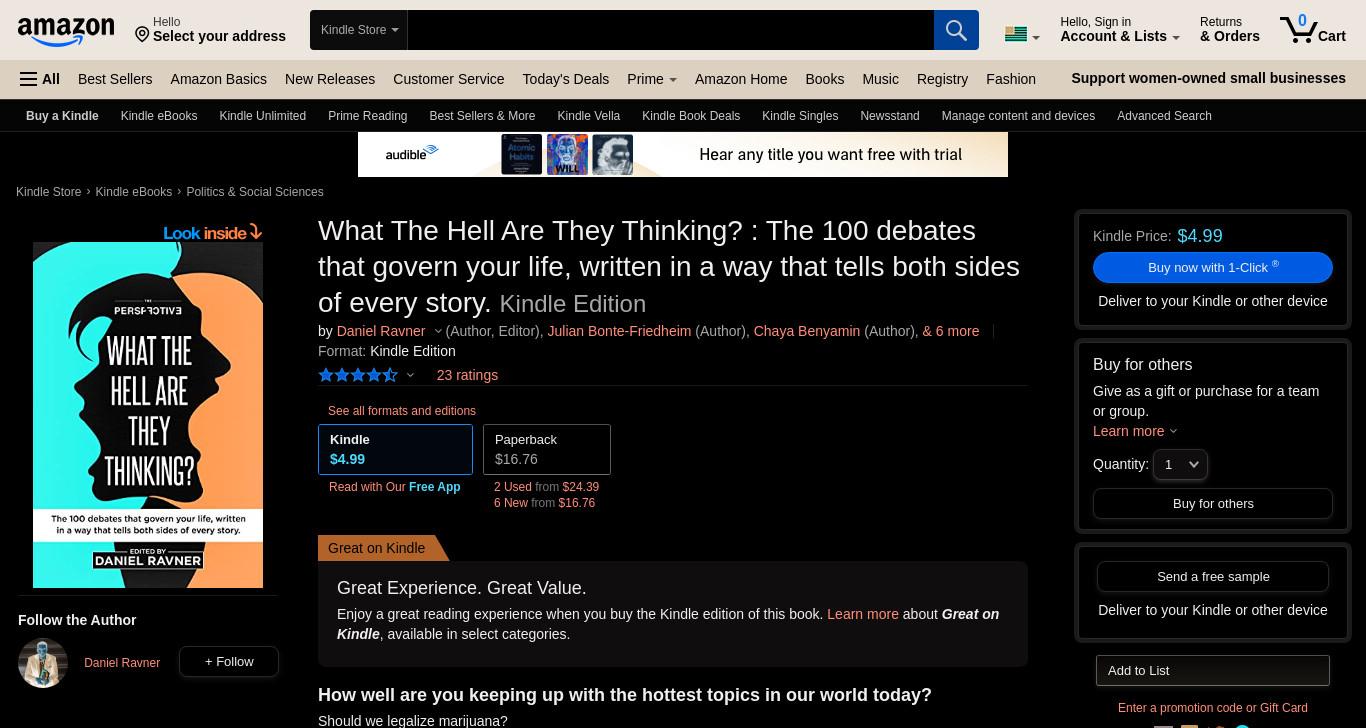Click into the search input field
Screen dimensions: 1366x728
pos(671,30)
